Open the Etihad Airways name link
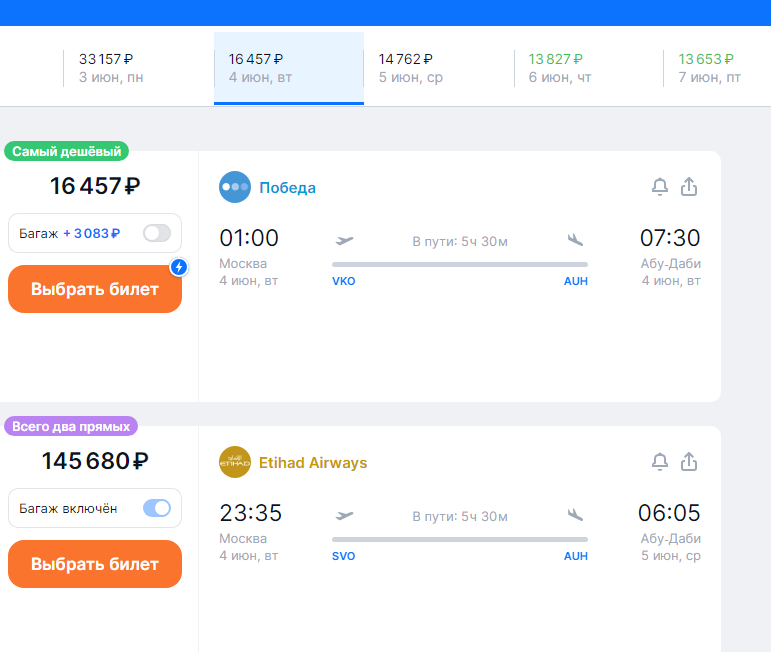Screen dimensions: 771x652 [313, 462]
